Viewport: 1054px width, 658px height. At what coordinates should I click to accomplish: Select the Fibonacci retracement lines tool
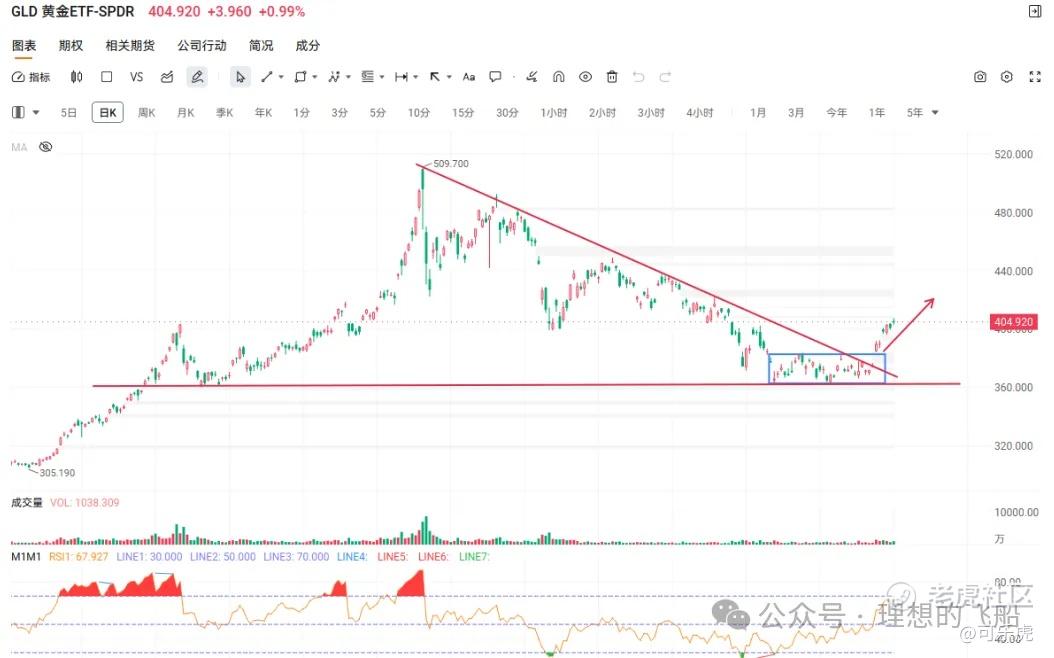(x=367, y=77)
